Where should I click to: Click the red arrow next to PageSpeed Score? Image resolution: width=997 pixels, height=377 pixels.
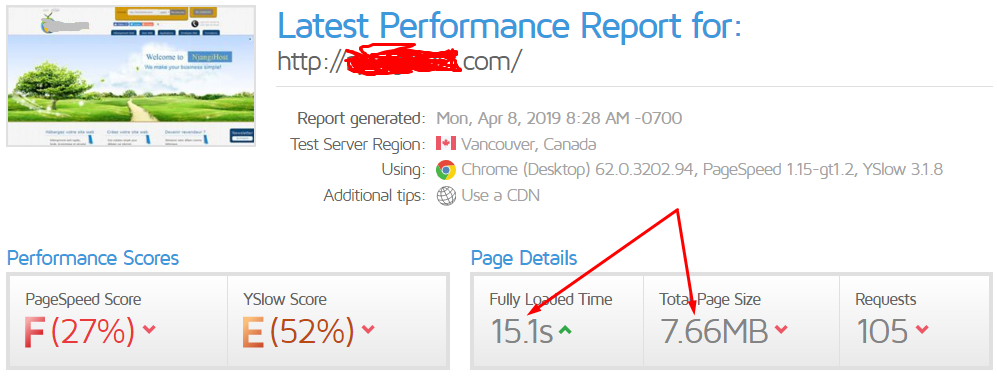point(149,329)
